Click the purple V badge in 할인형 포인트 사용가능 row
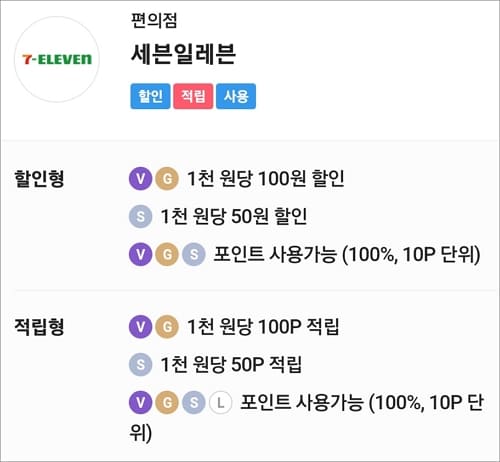 coord(141,254)
